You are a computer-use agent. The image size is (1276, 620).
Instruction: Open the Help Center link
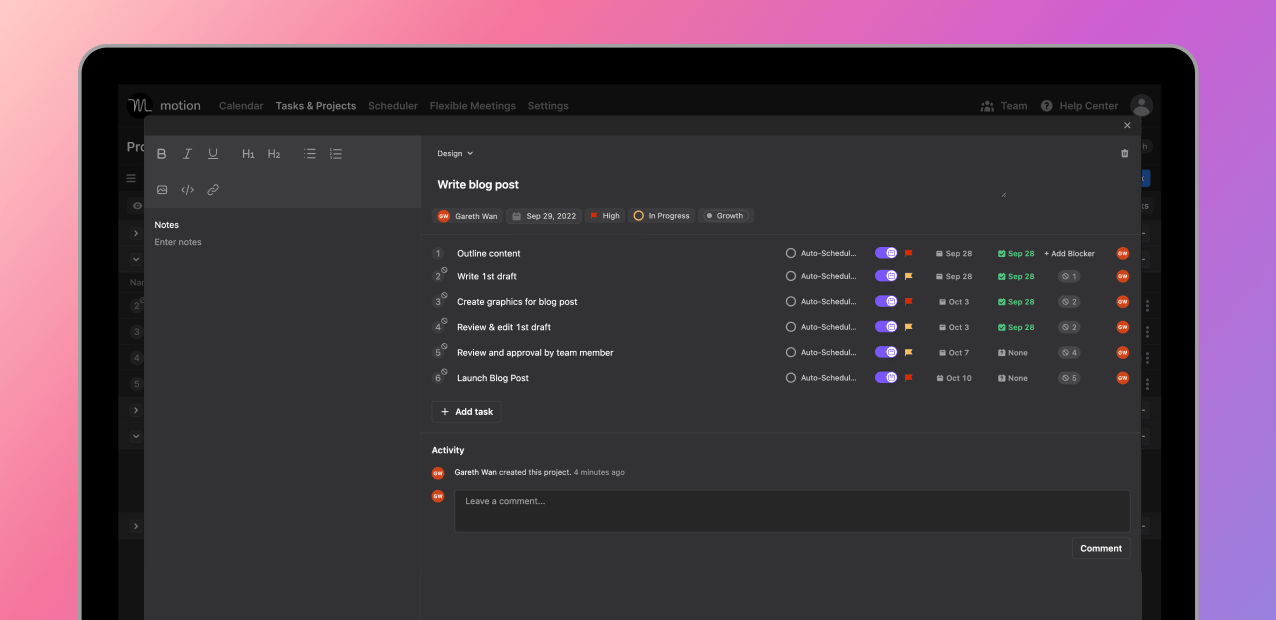1079,106
